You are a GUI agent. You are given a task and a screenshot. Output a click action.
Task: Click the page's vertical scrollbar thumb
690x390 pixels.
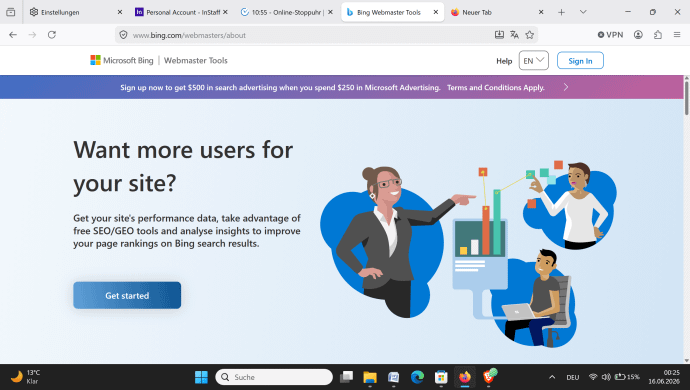pyautogui.click(x=686, y=98)
